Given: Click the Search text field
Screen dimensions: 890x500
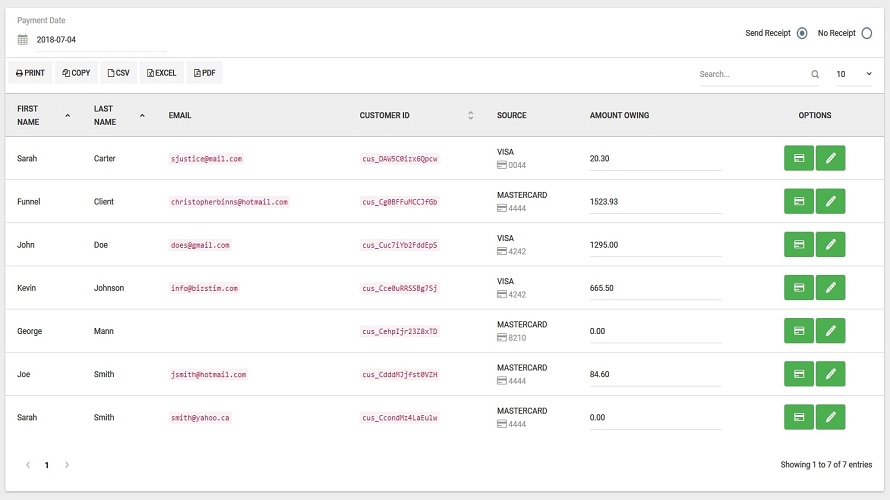Looking at the screenshot, I should click(752, 74).
